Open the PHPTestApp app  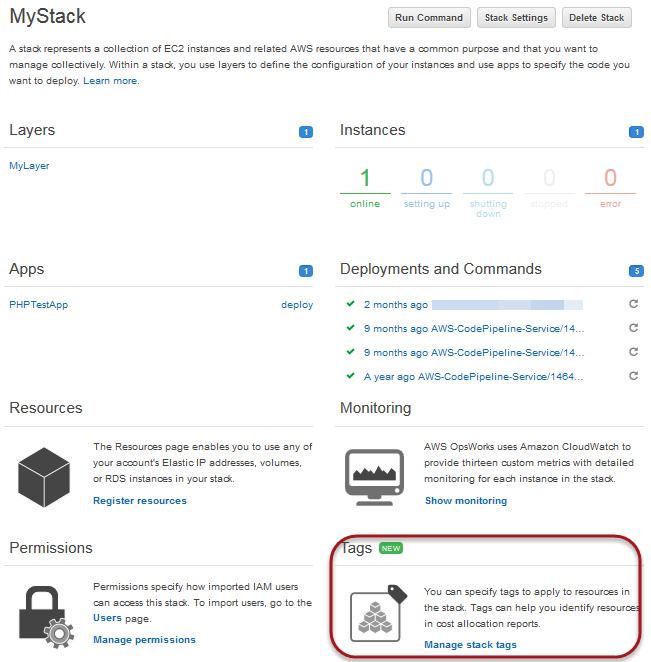pyautogui.click(x=38, y=304)
